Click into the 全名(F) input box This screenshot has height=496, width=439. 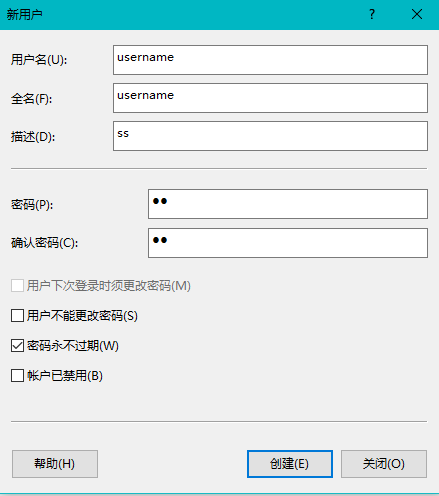point(270,98)
